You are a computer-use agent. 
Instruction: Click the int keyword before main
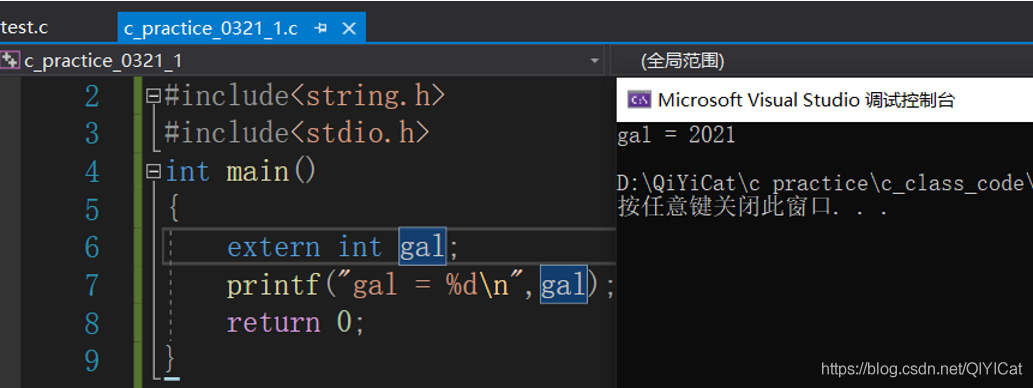point(187,172)
